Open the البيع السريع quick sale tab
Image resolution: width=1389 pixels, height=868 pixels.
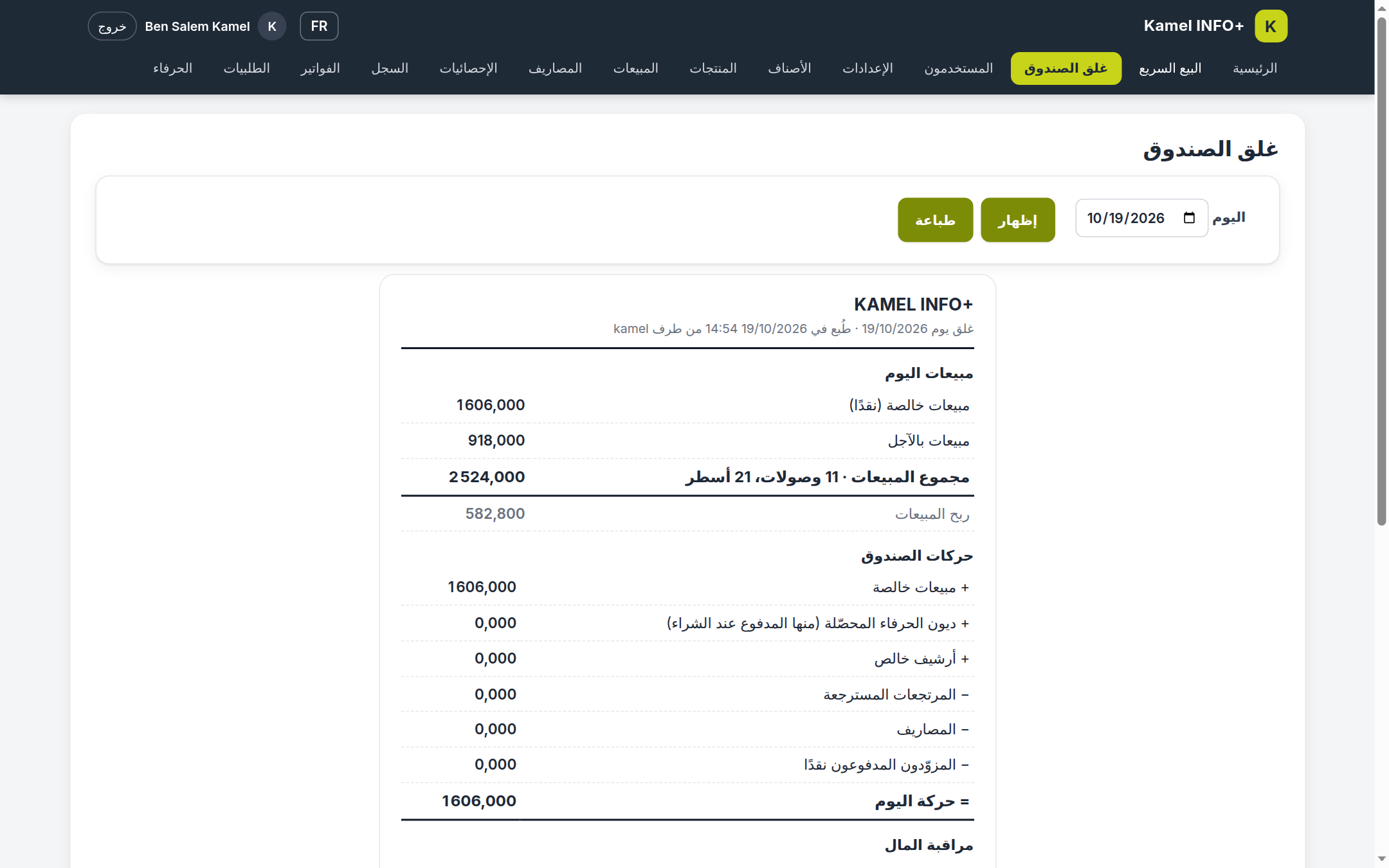click(x=1170, y=68)
